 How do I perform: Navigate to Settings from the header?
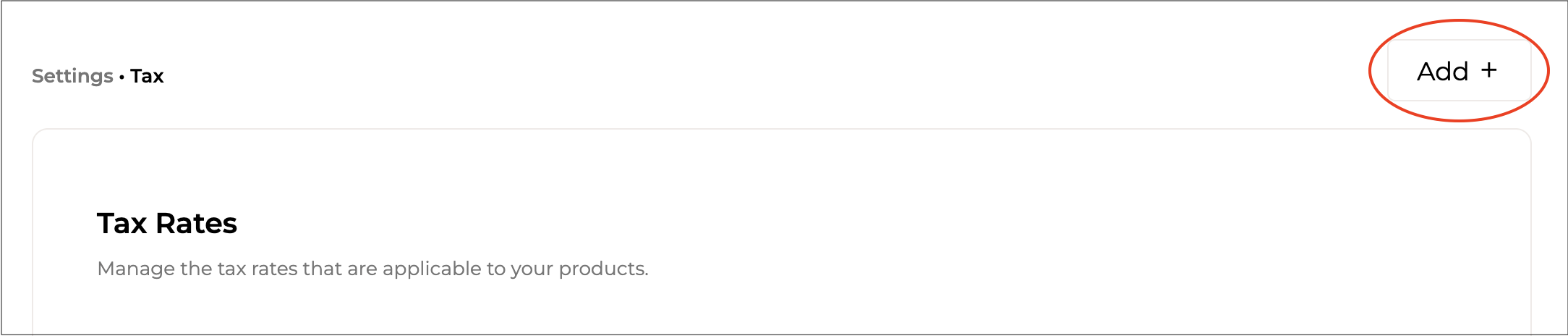[x=72, y=76]
